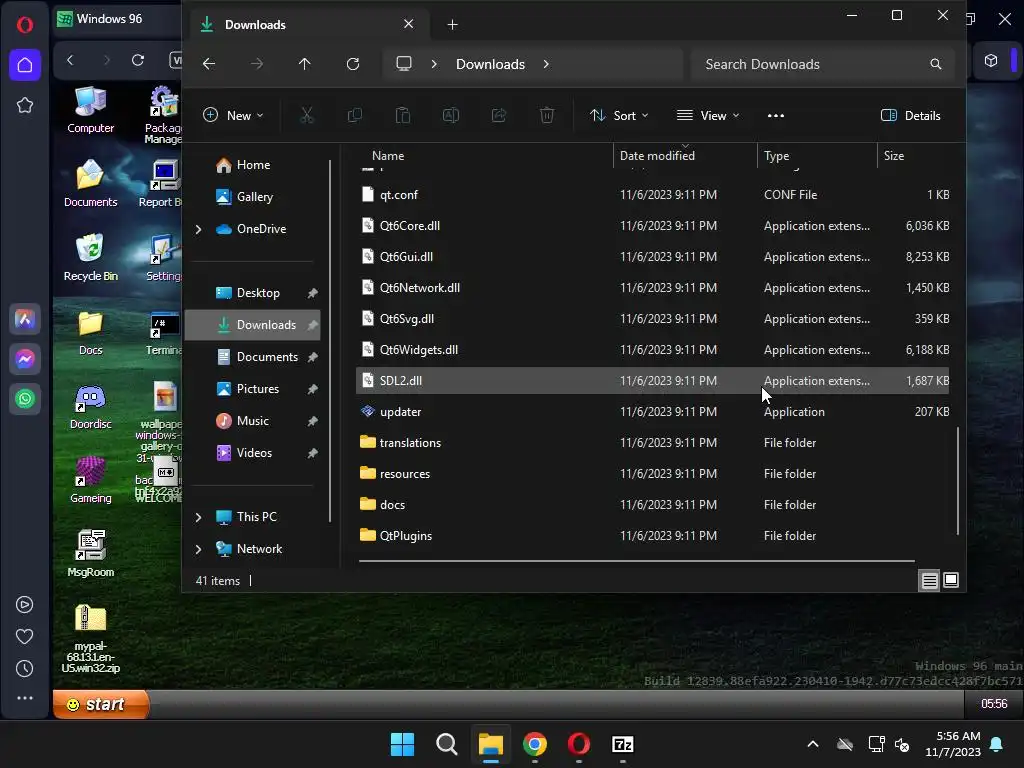Open the View dropdown menu

coord(708,116)
